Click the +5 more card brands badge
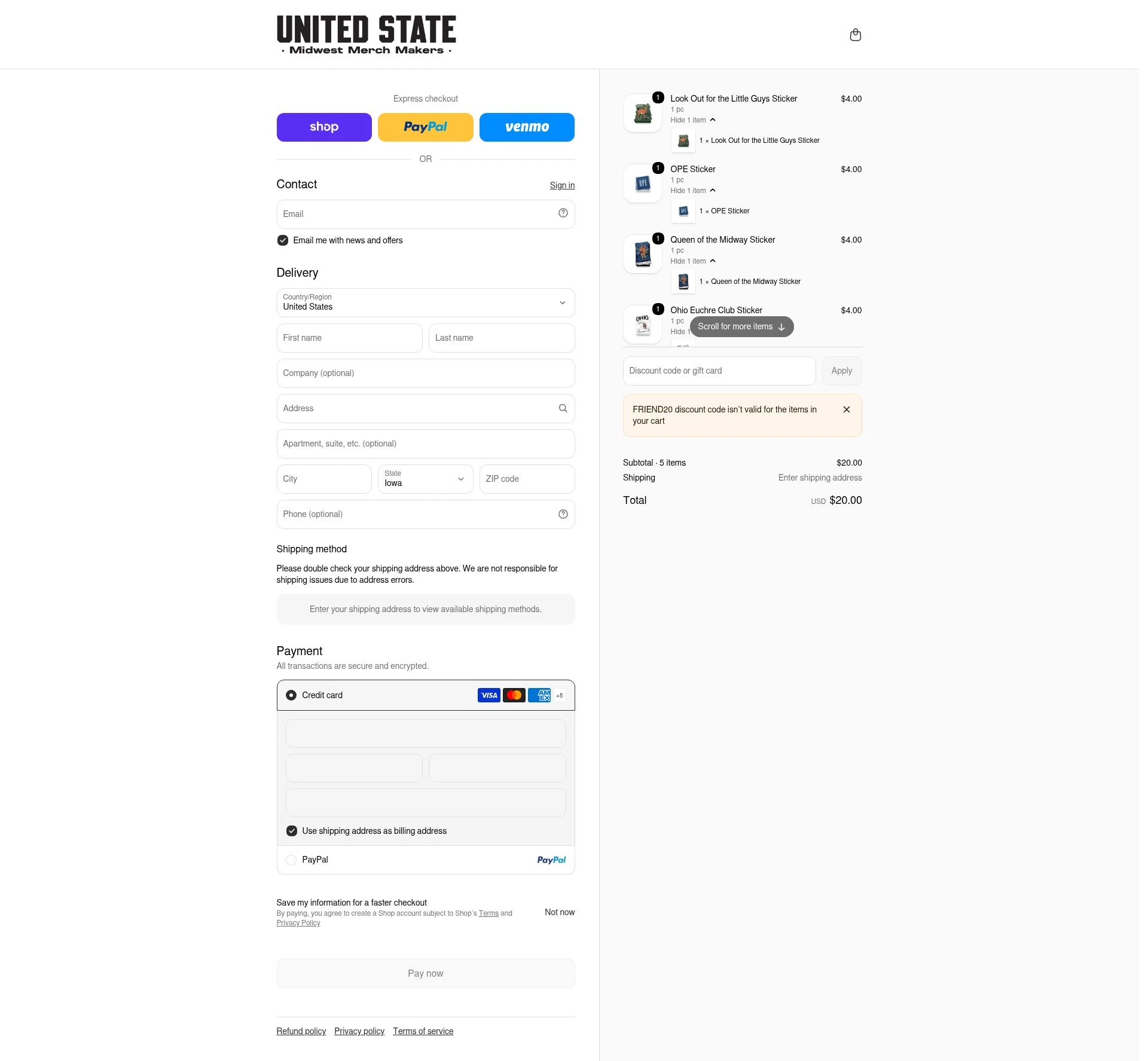Viewport: 1148px width, 1061px height. pos(559,695)
